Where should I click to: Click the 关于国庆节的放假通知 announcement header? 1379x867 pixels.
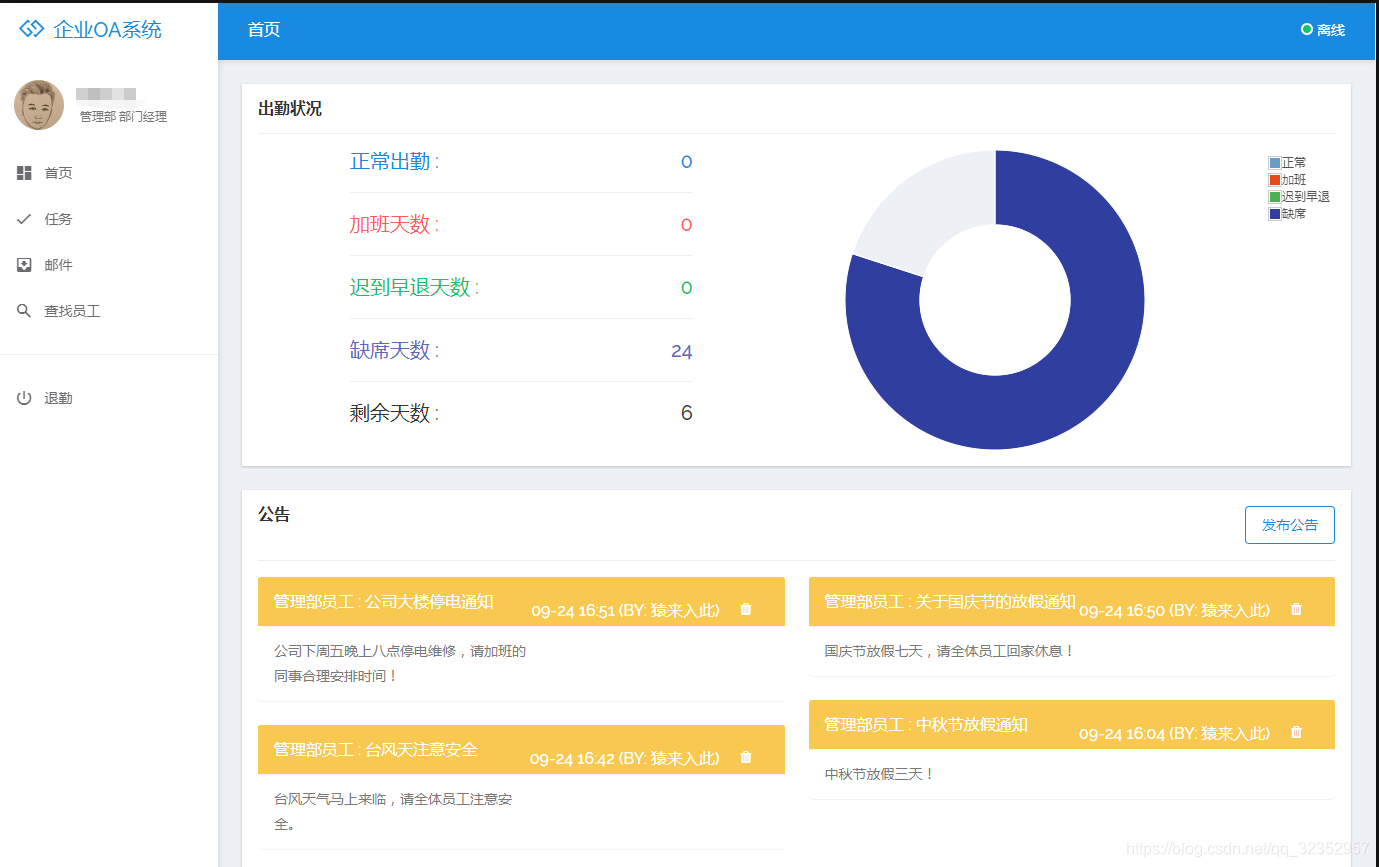tap(1072, 601)
